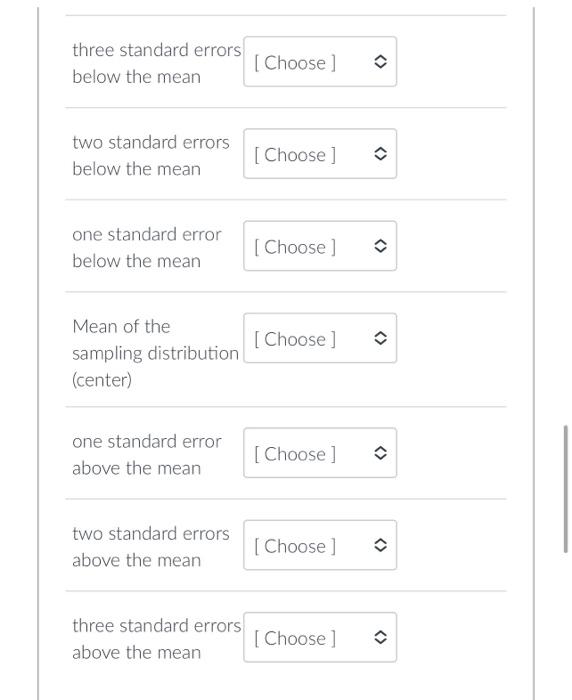Click the 'Mean of the sampling distribution (center)' label
This screenshot has height=700, width=572.
coord(155,353)
